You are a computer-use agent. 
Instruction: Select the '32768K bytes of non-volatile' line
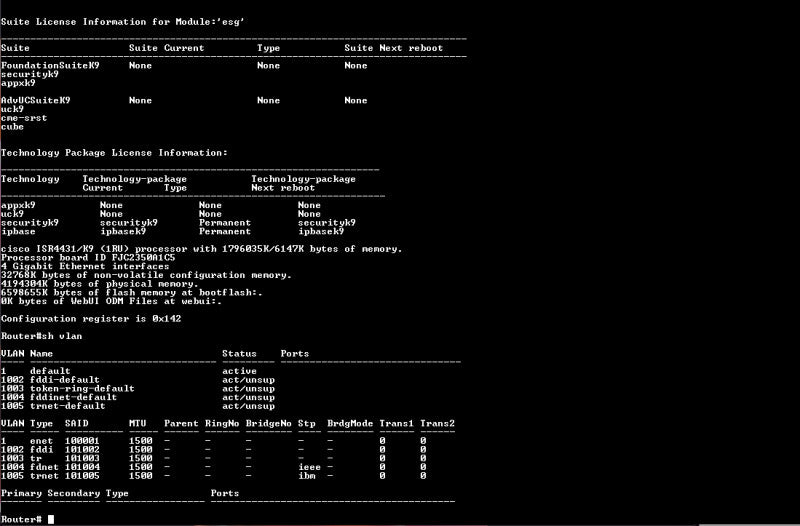coord(146,275)
